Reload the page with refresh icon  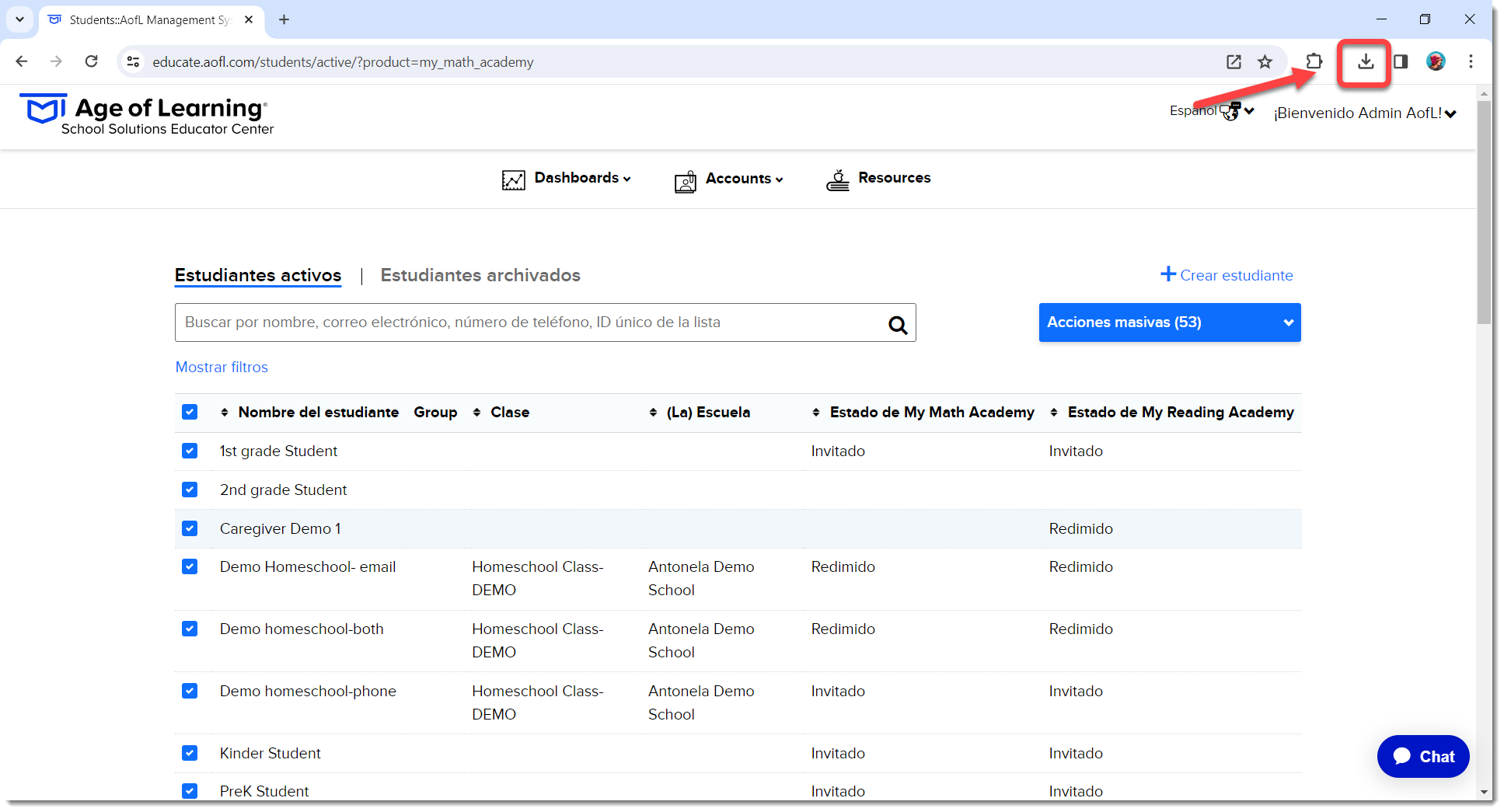[x=92, y=61]
